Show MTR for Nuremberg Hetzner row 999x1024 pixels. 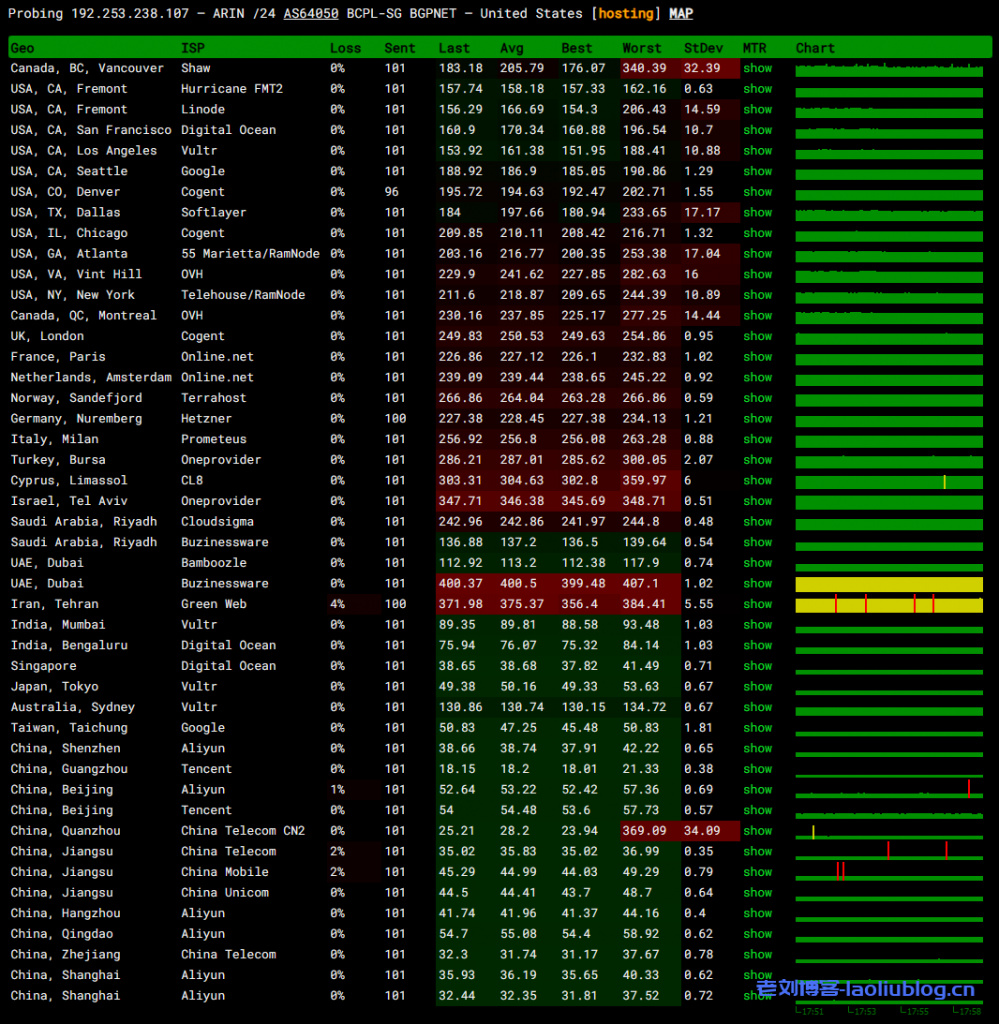point(757,419)
